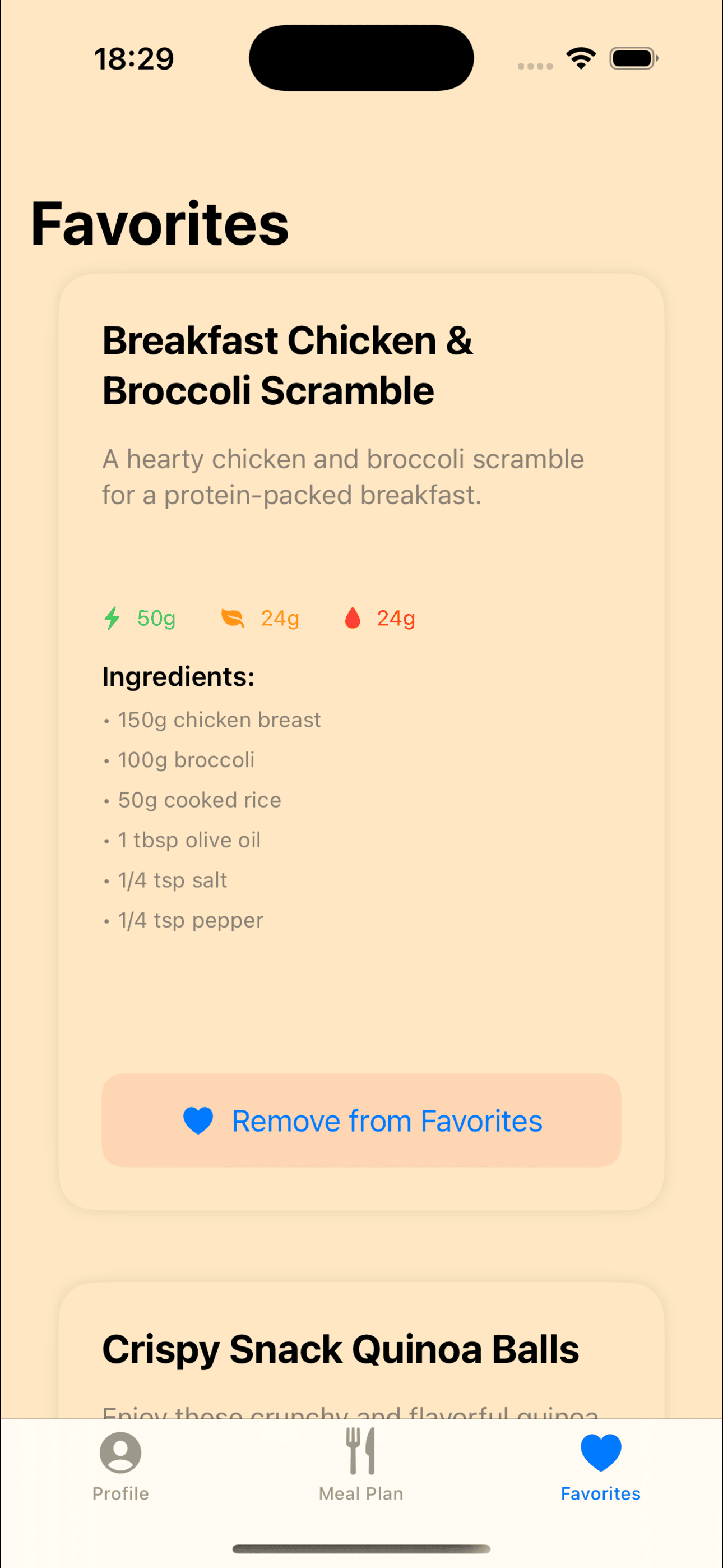Tap the Profile person icon

pyautogui.click(x=121, y=1452)
